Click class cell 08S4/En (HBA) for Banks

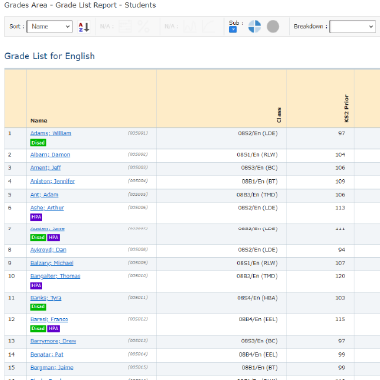pyautogui.click(x=257, y=298)
